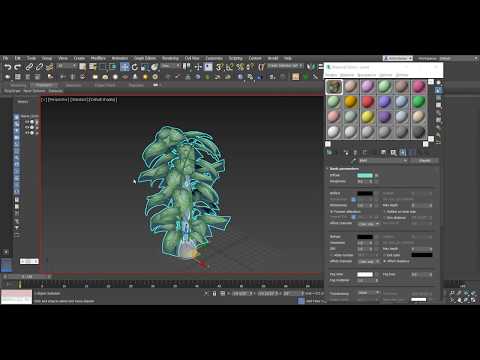The height and width of the screenshot is (360, 480).
Task: Select the red sphere sample slot
Action: point(368,102)
